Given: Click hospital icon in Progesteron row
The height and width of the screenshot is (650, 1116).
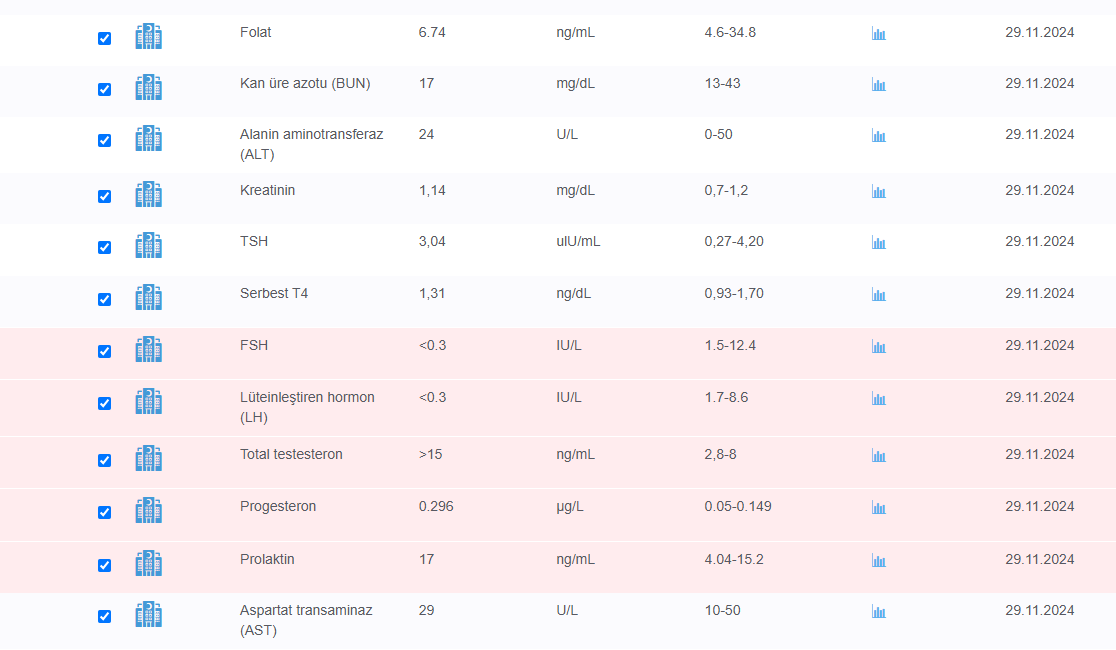Looking at the screenshot, I should coord(149,510).
